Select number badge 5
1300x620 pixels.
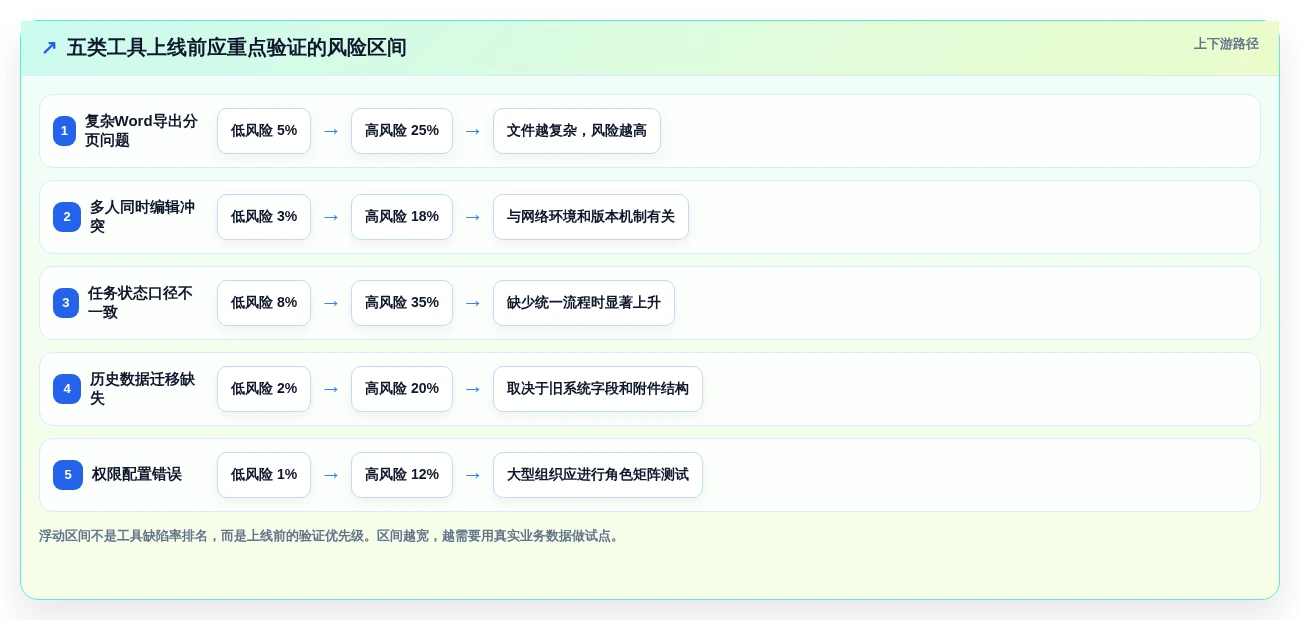[x=68, y=475]
